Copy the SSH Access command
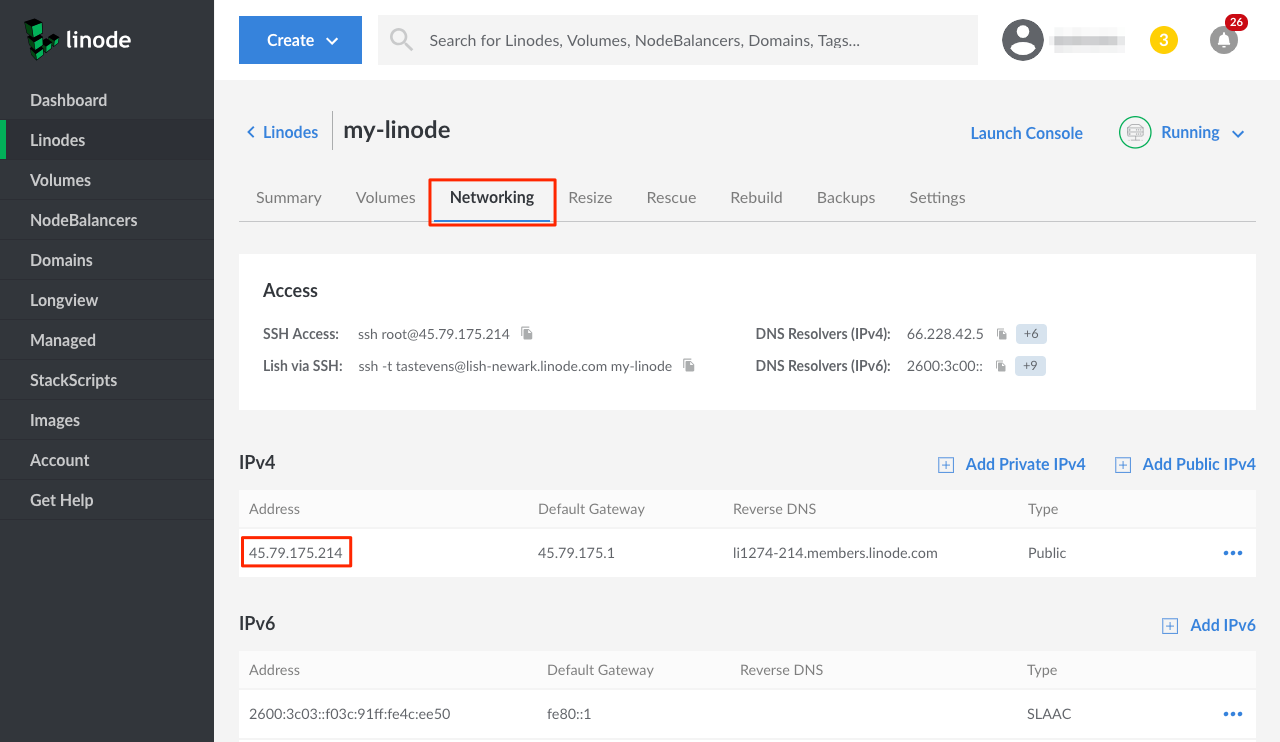1280x742 pixels. (527, 334)
